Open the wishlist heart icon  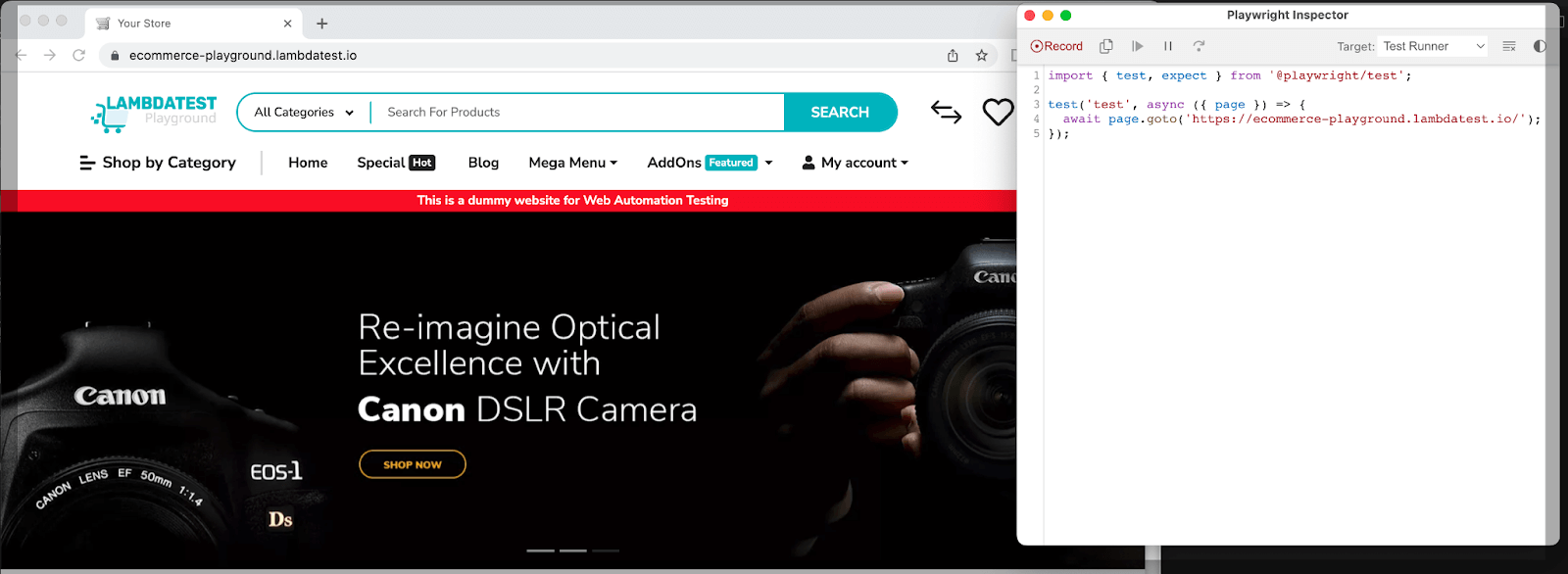(998, 113)
